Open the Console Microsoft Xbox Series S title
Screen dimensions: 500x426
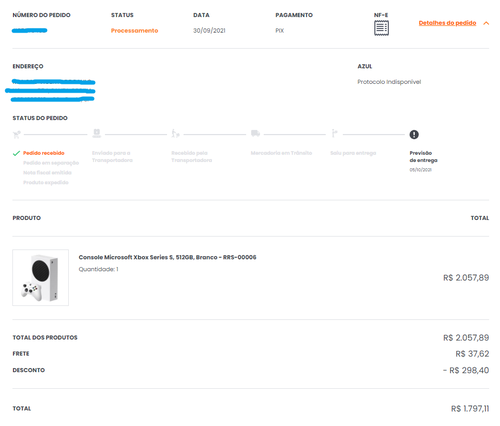(167, 257)
